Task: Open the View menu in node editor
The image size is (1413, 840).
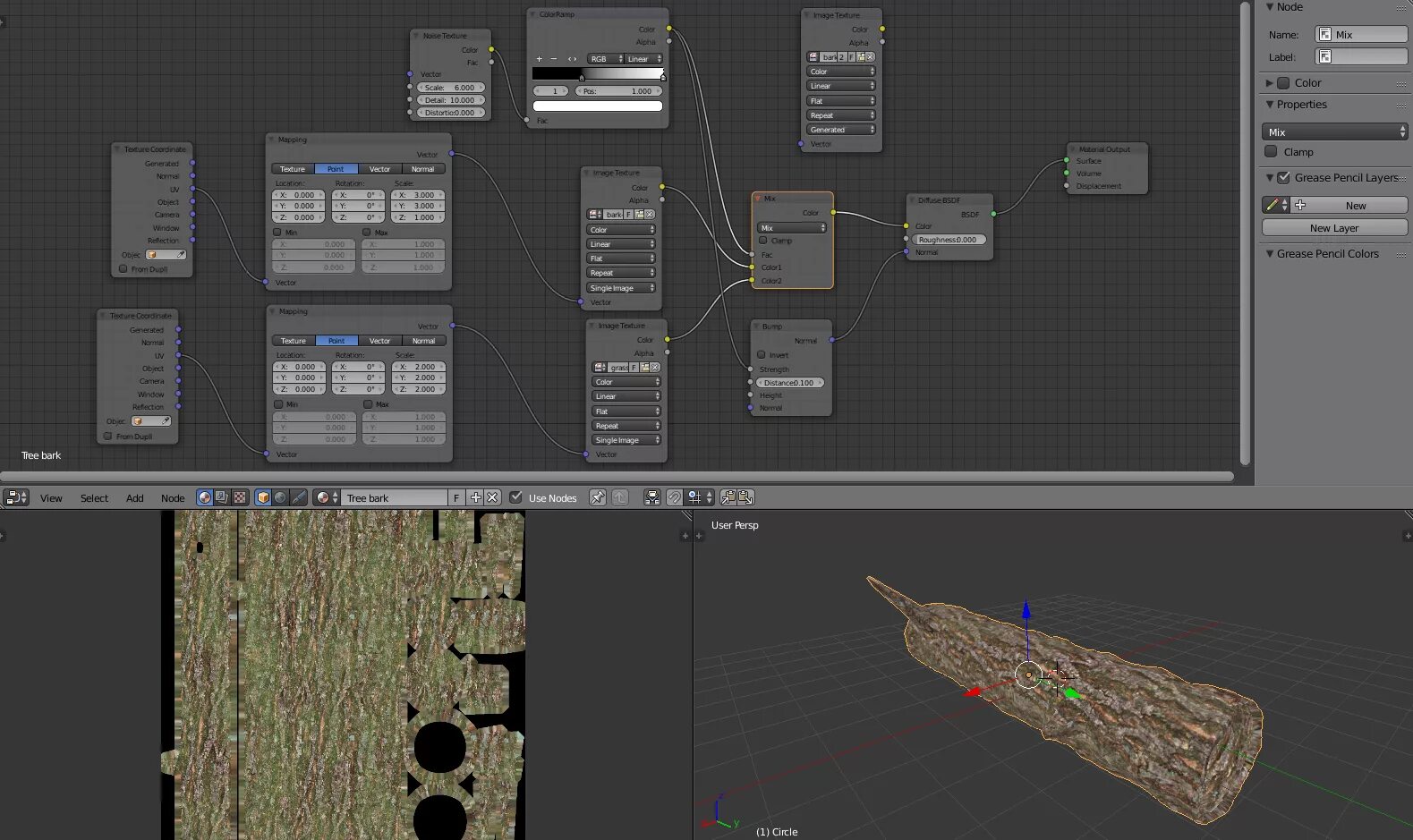Action: tap(51, 498)
